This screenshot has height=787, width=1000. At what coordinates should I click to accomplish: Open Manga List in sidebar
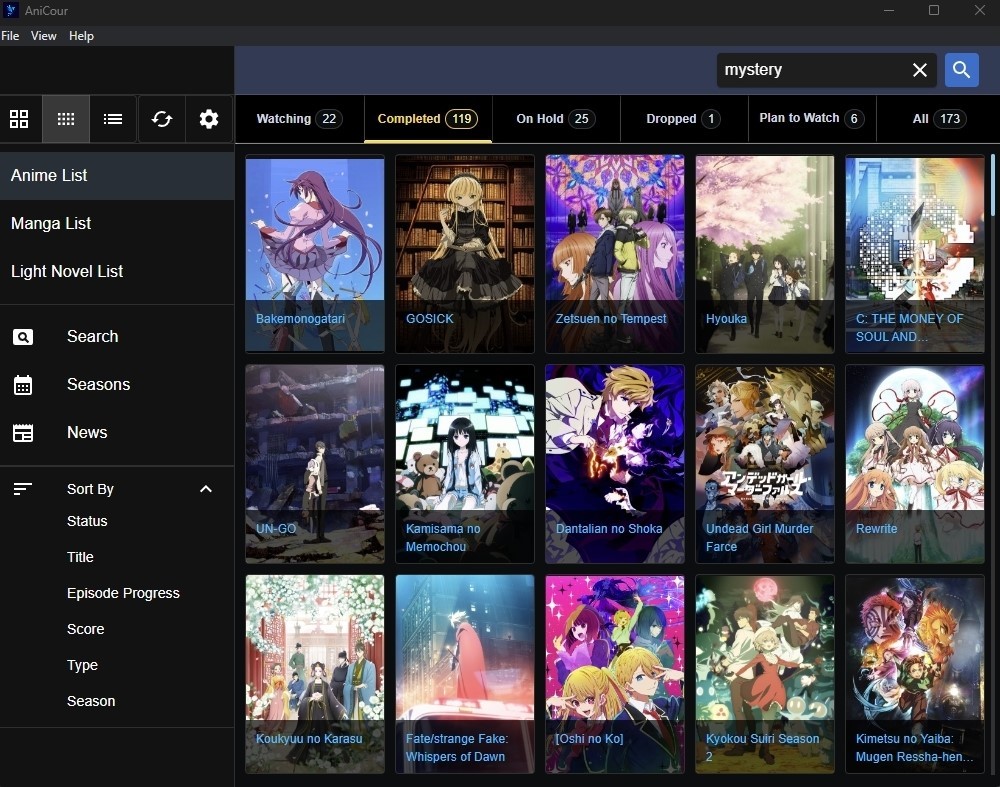(x=117, y=223)
